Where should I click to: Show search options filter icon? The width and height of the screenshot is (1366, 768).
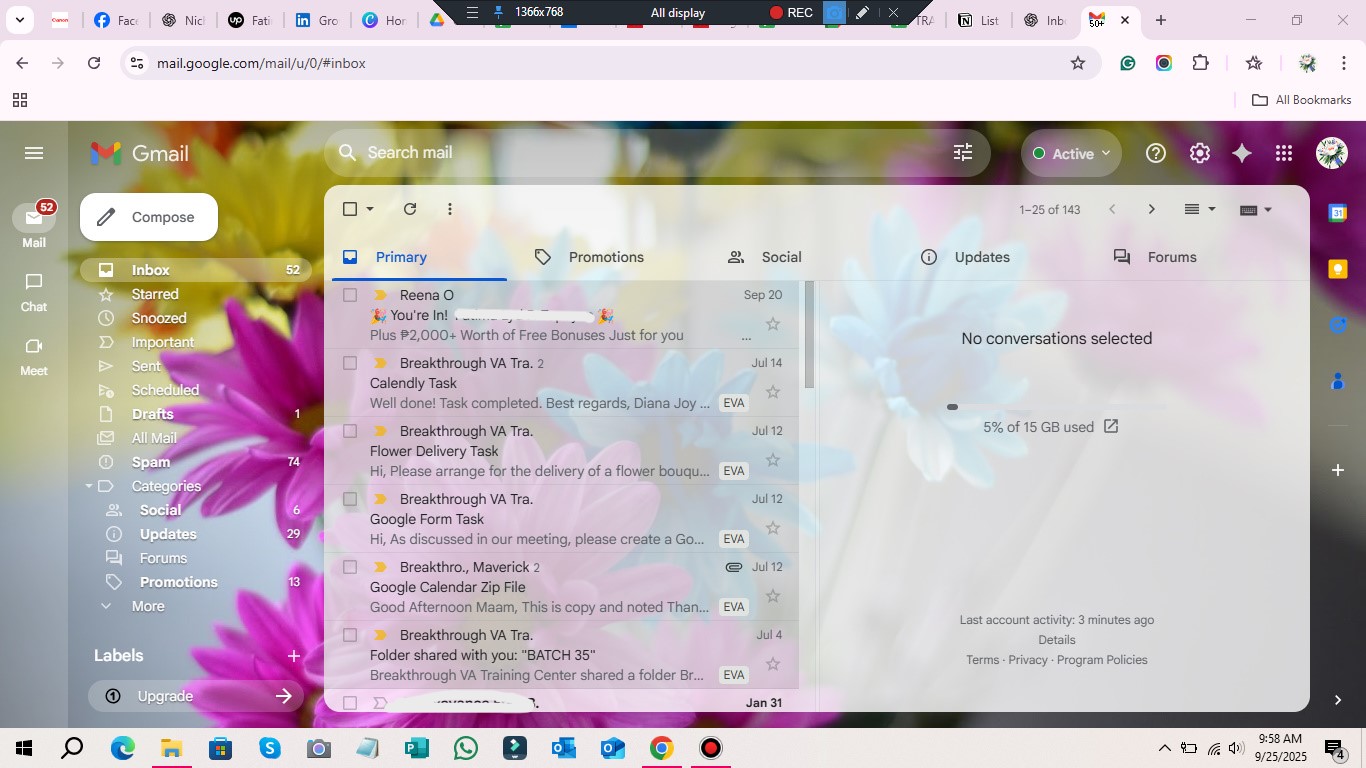(963, 152)
